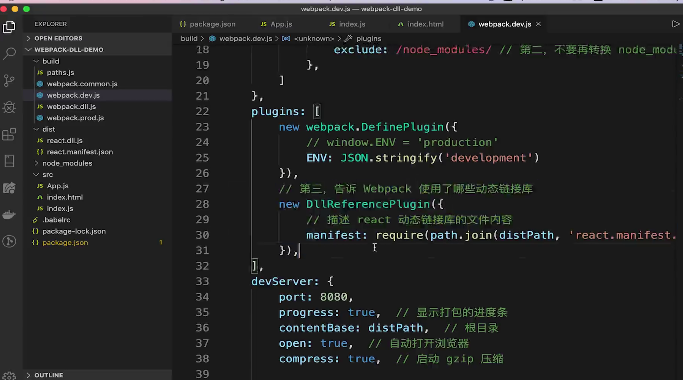Open the .babelrc file

coord(56,220)
